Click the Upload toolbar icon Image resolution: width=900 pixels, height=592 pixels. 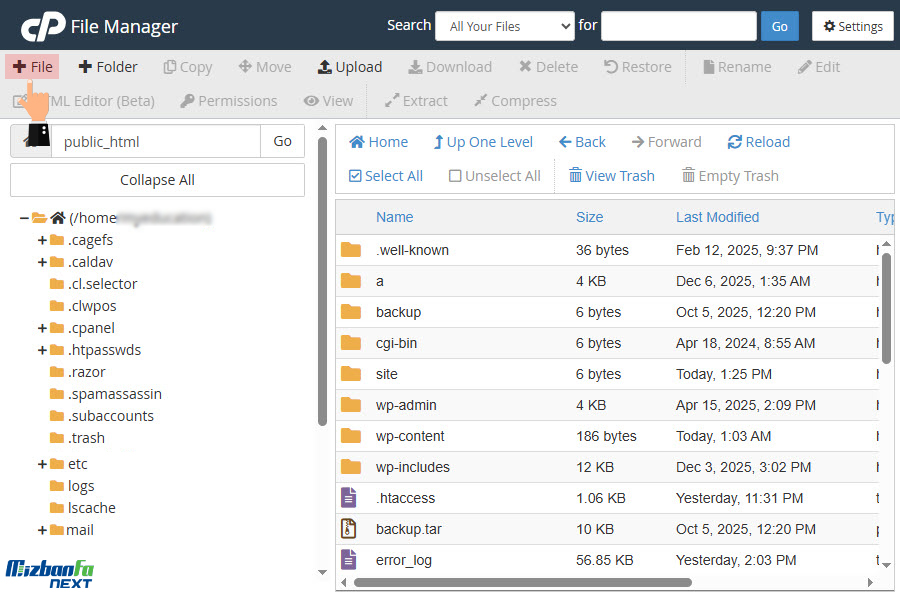(325, 67)
